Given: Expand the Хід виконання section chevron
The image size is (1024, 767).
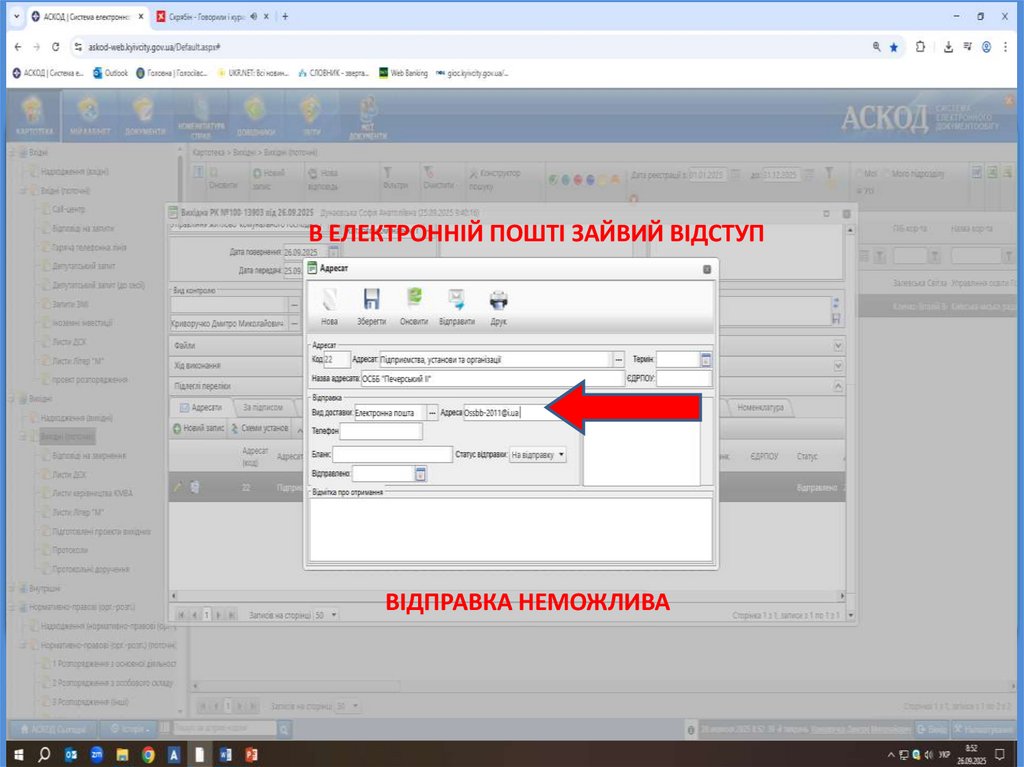Looking at the screenshot, I should [839, 365].
